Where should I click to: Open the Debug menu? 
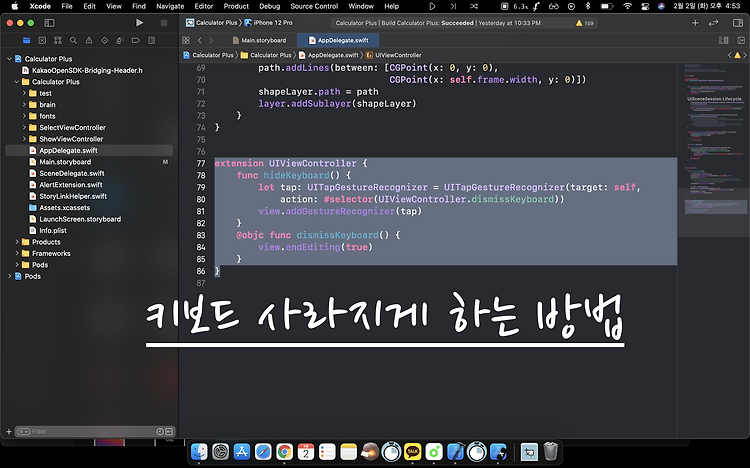(x=270, y=6)
